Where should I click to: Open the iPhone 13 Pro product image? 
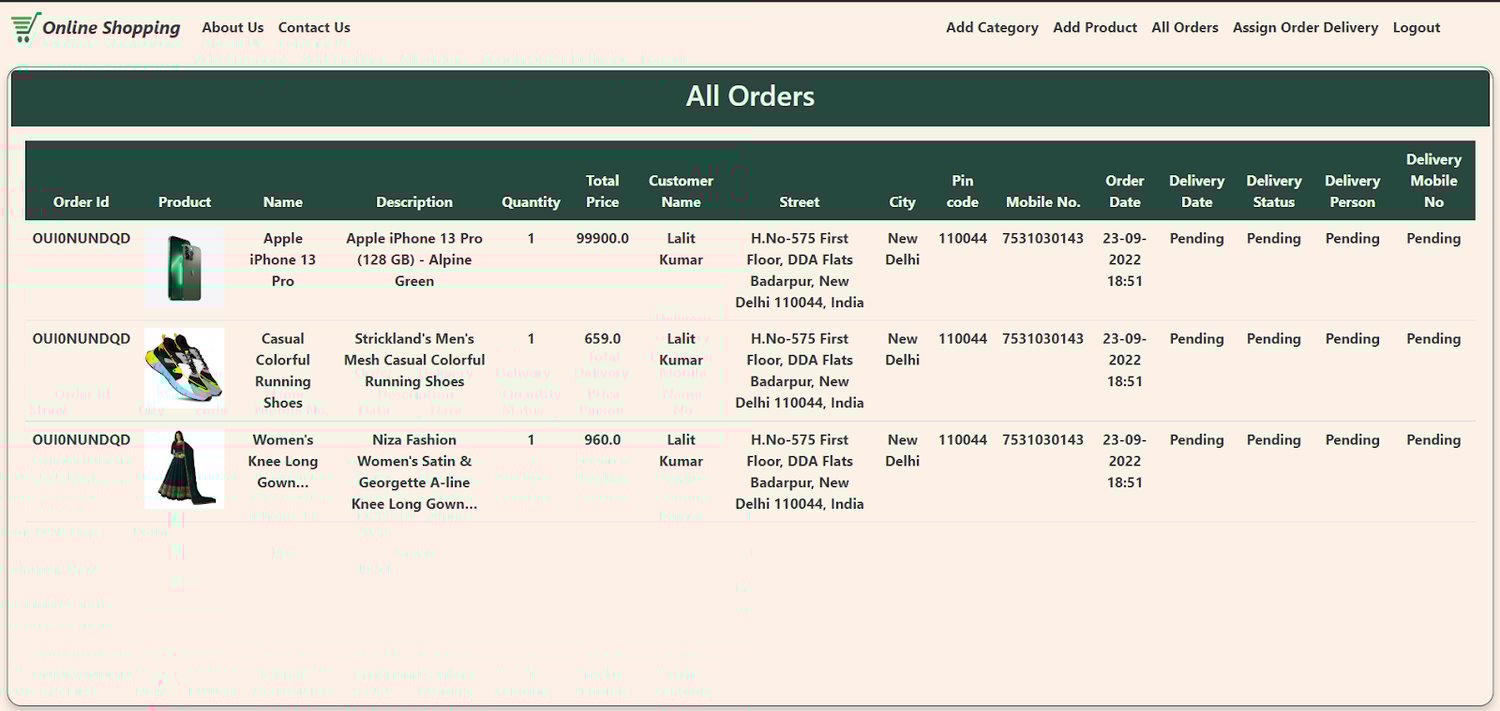click(x=184, y=267)
